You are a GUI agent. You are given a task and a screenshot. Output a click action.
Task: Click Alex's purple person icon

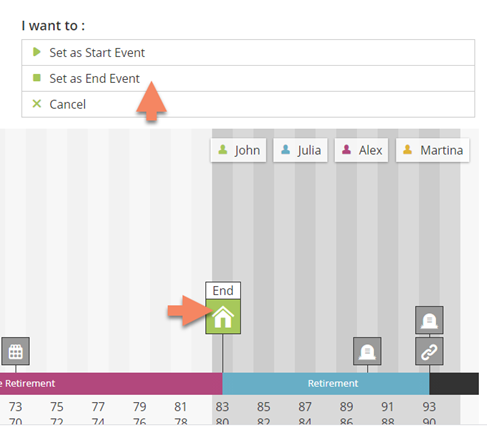pos(347,150)
